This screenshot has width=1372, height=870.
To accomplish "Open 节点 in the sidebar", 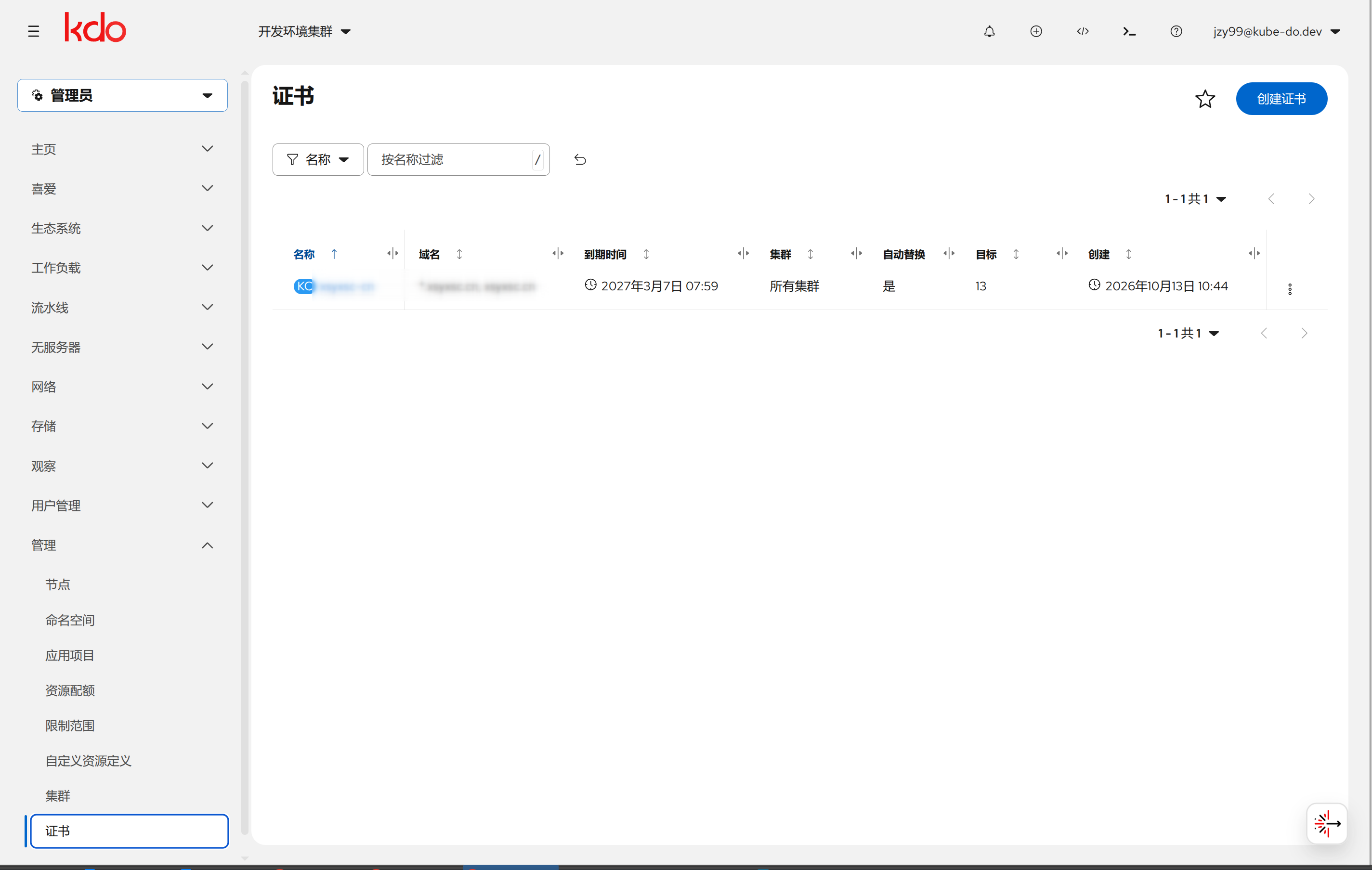I will click(58, 584).
